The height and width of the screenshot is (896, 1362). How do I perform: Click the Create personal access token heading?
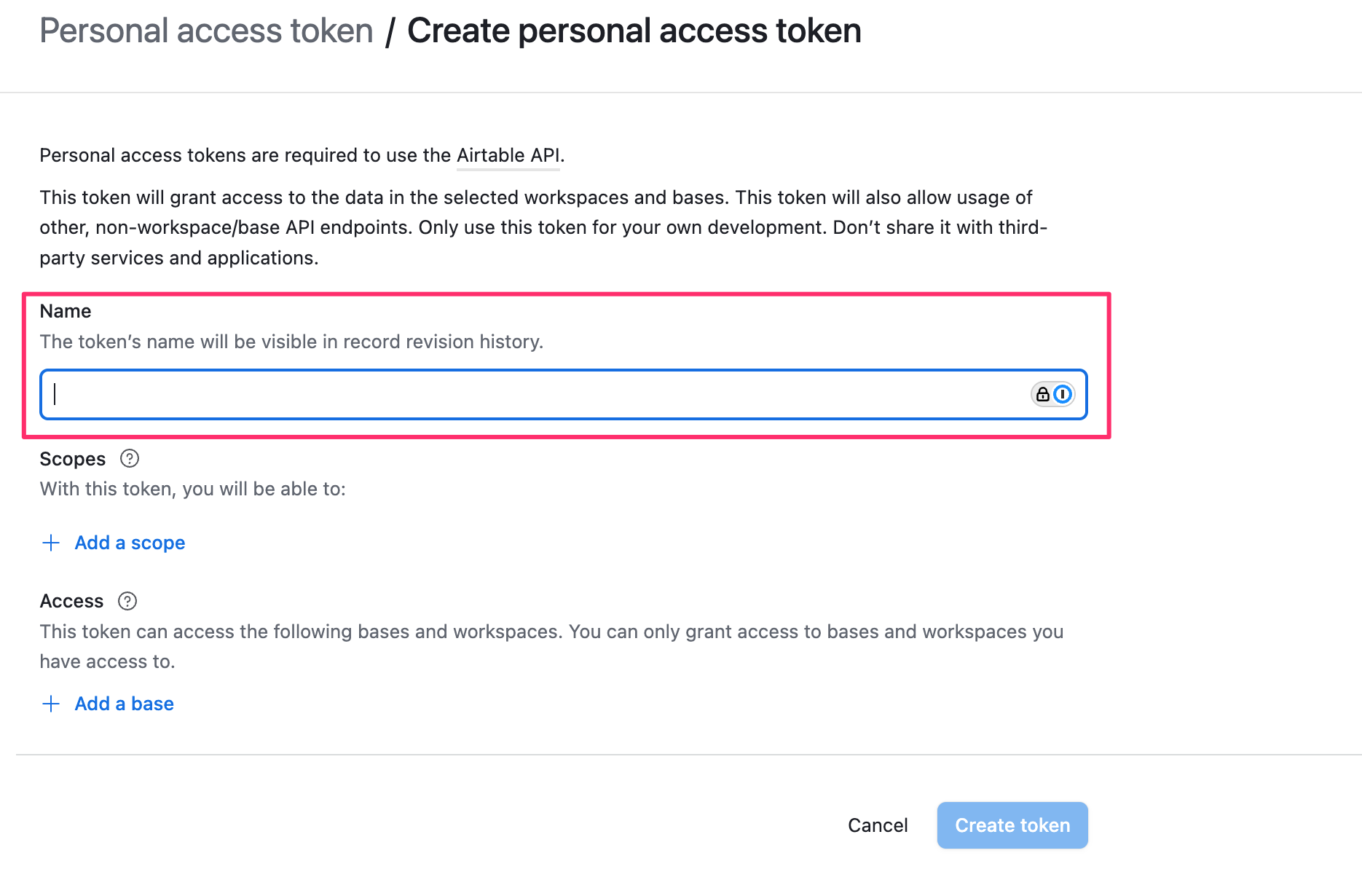pyautogui.click(x=634, y=31)
